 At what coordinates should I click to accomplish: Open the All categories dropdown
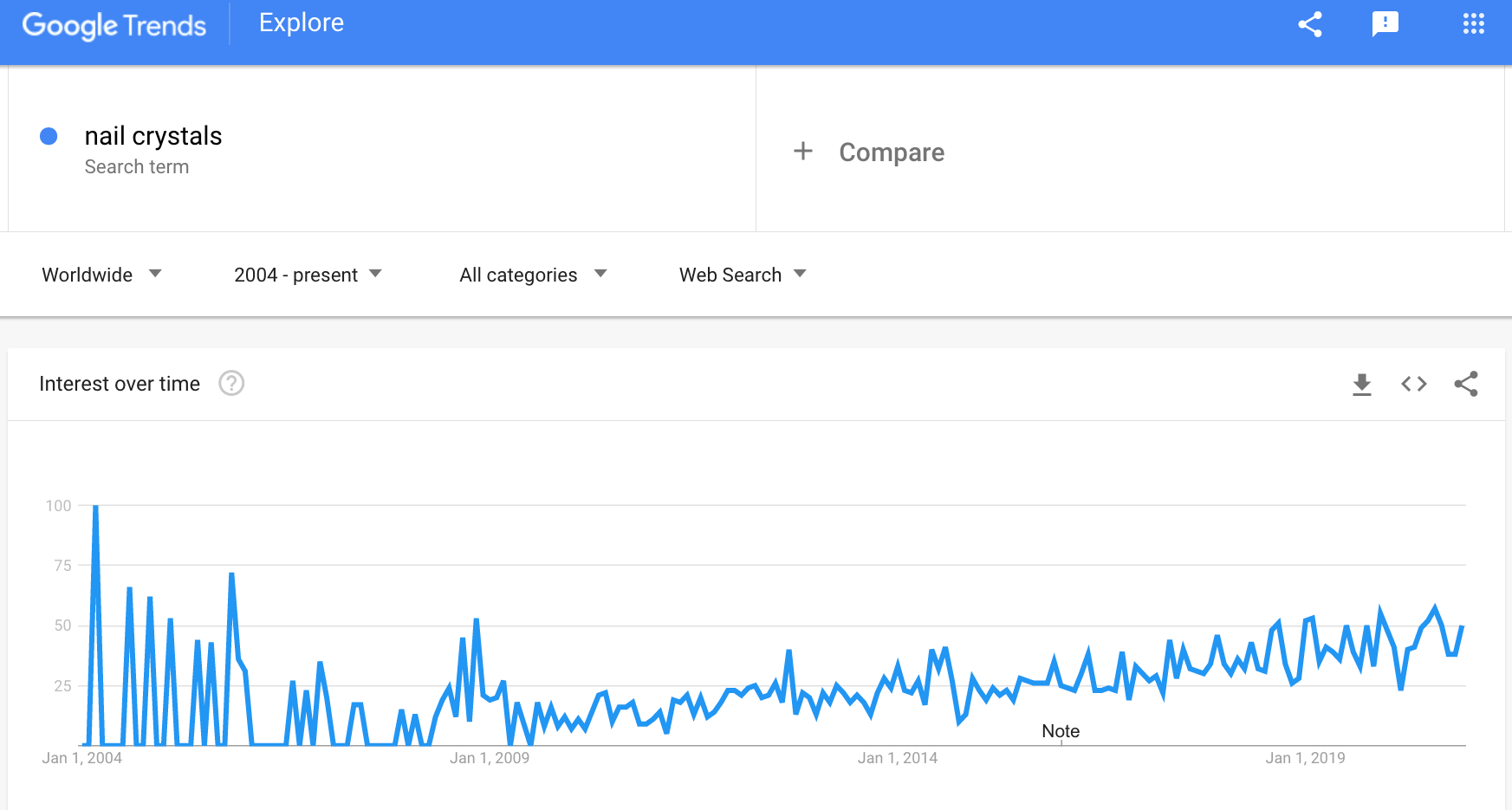[x=533, y=275]
